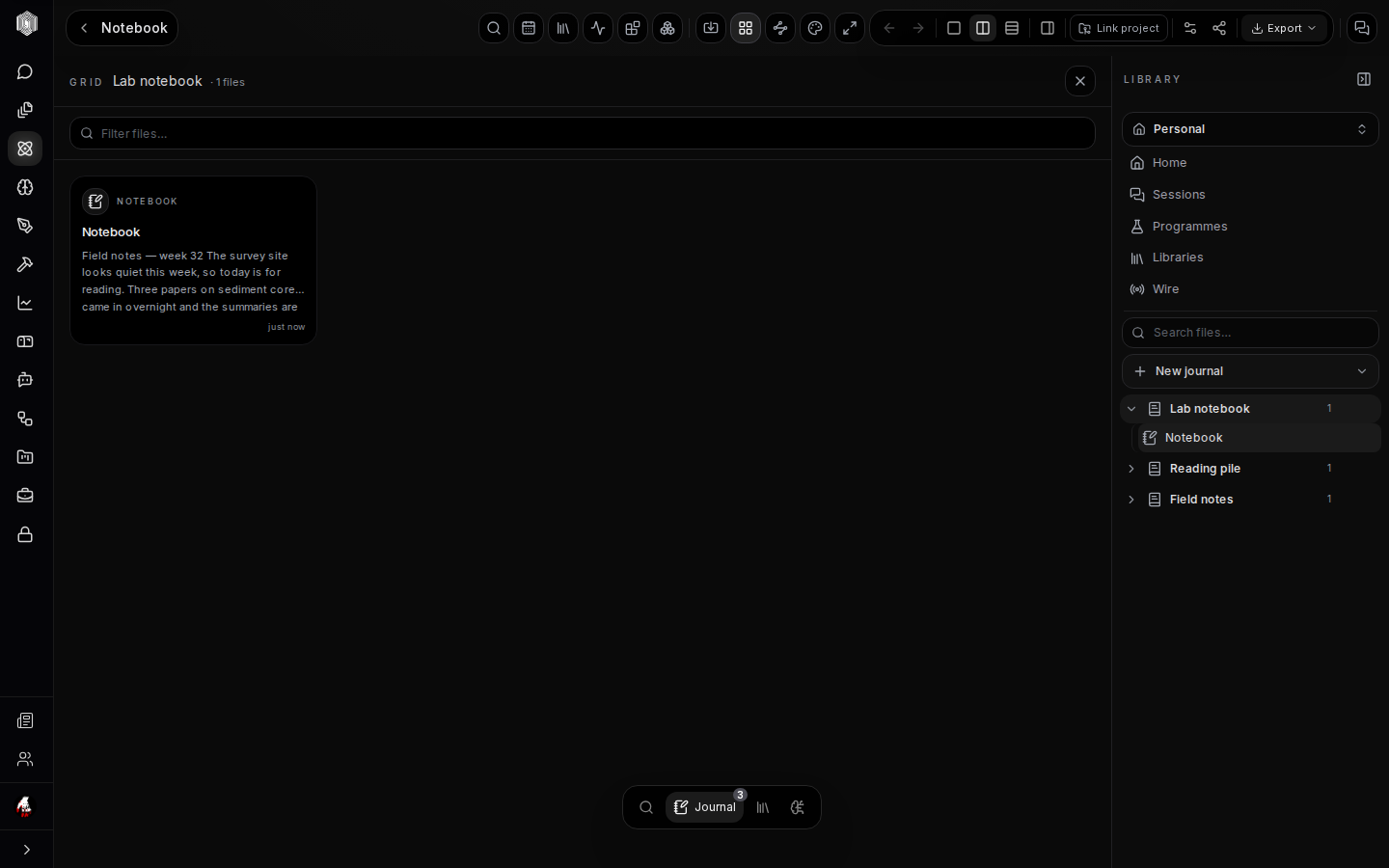The height and width of the screenshot is (868, 1389).
Task: Select the Journal tab in bottom dock
Action: pyautogui.click(x=705, y=807)
